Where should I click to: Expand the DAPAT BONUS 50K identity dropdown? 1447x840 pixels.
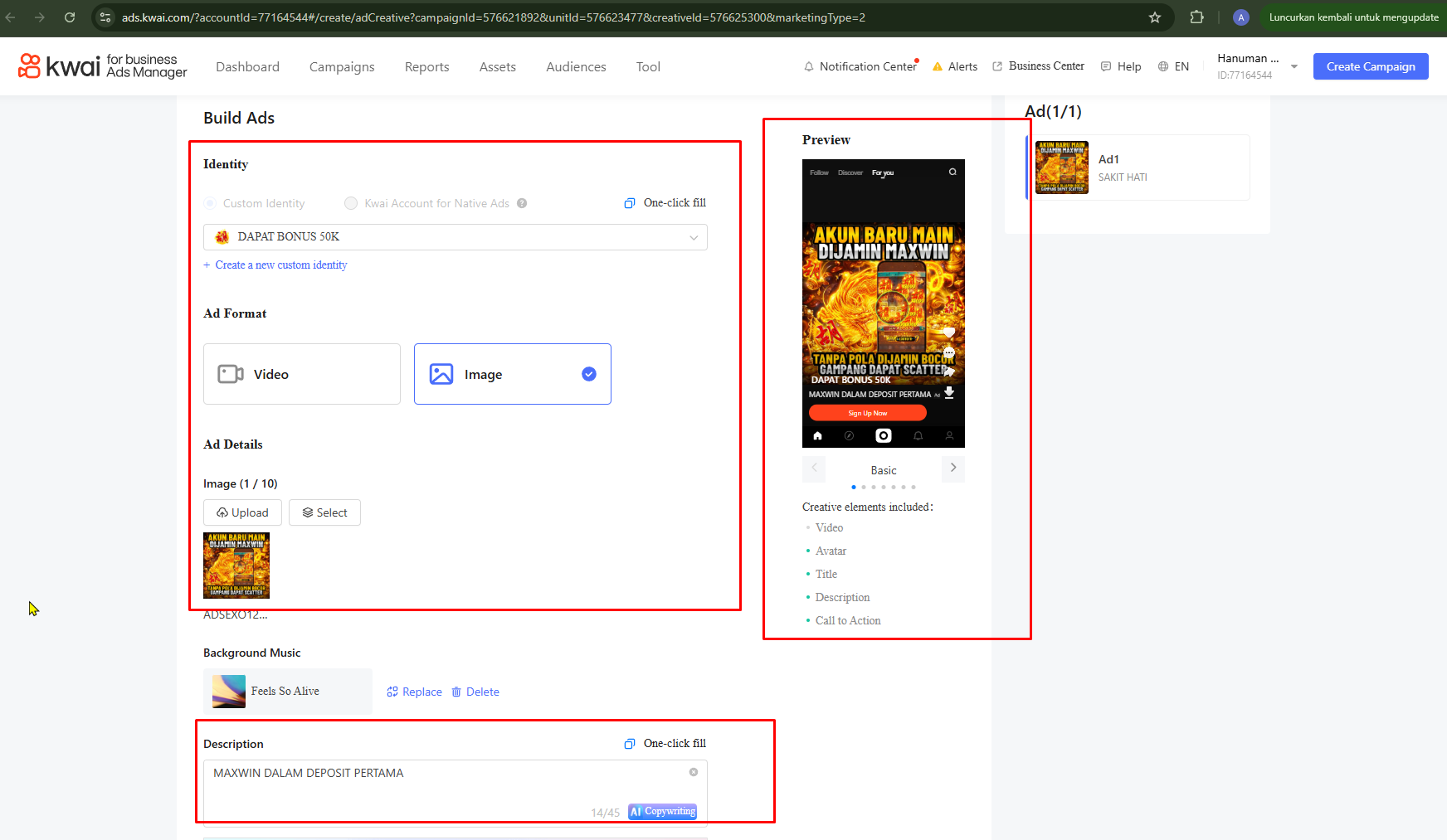tap(456, 237)
